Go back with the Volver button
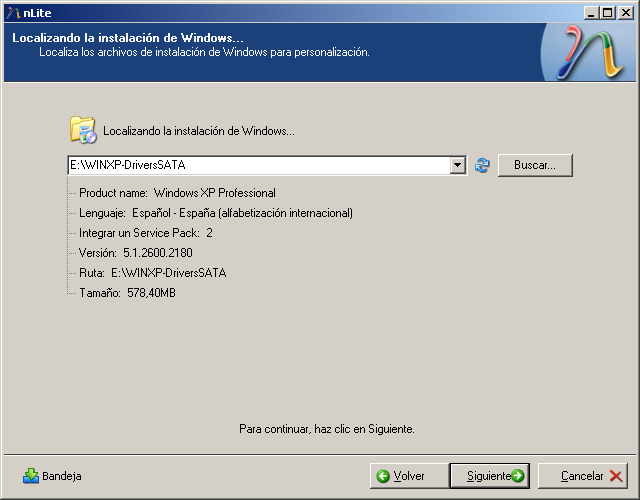 (409, 476)
